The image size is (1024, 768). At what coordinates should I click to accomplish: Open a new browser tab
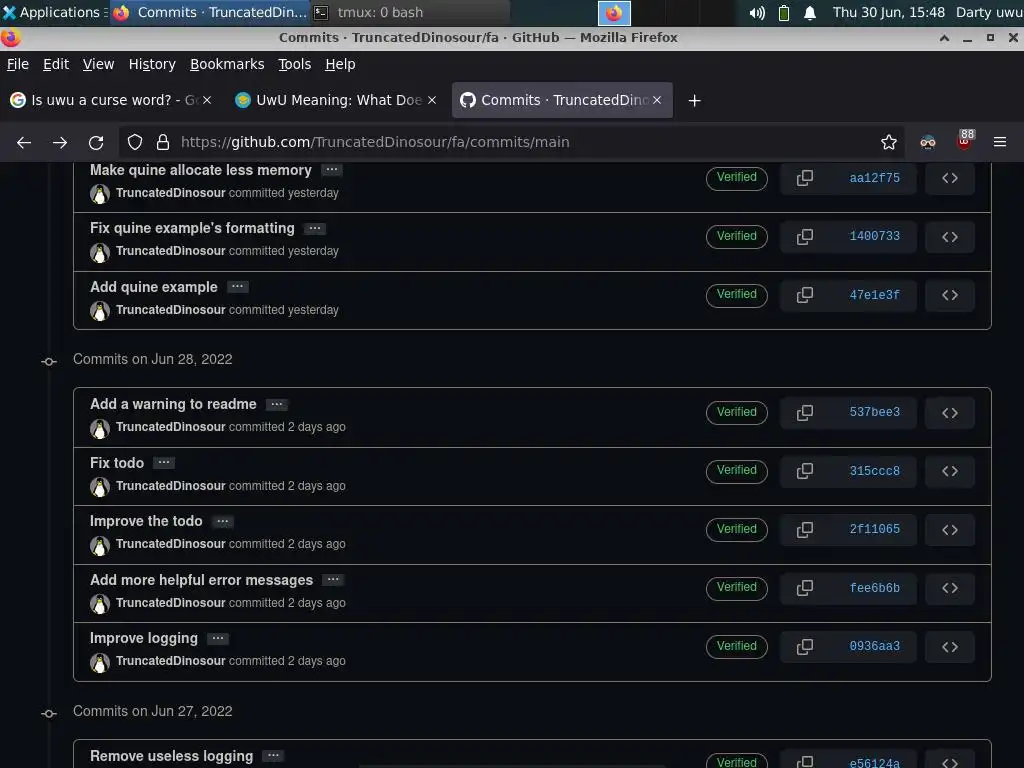coord(694,101)
